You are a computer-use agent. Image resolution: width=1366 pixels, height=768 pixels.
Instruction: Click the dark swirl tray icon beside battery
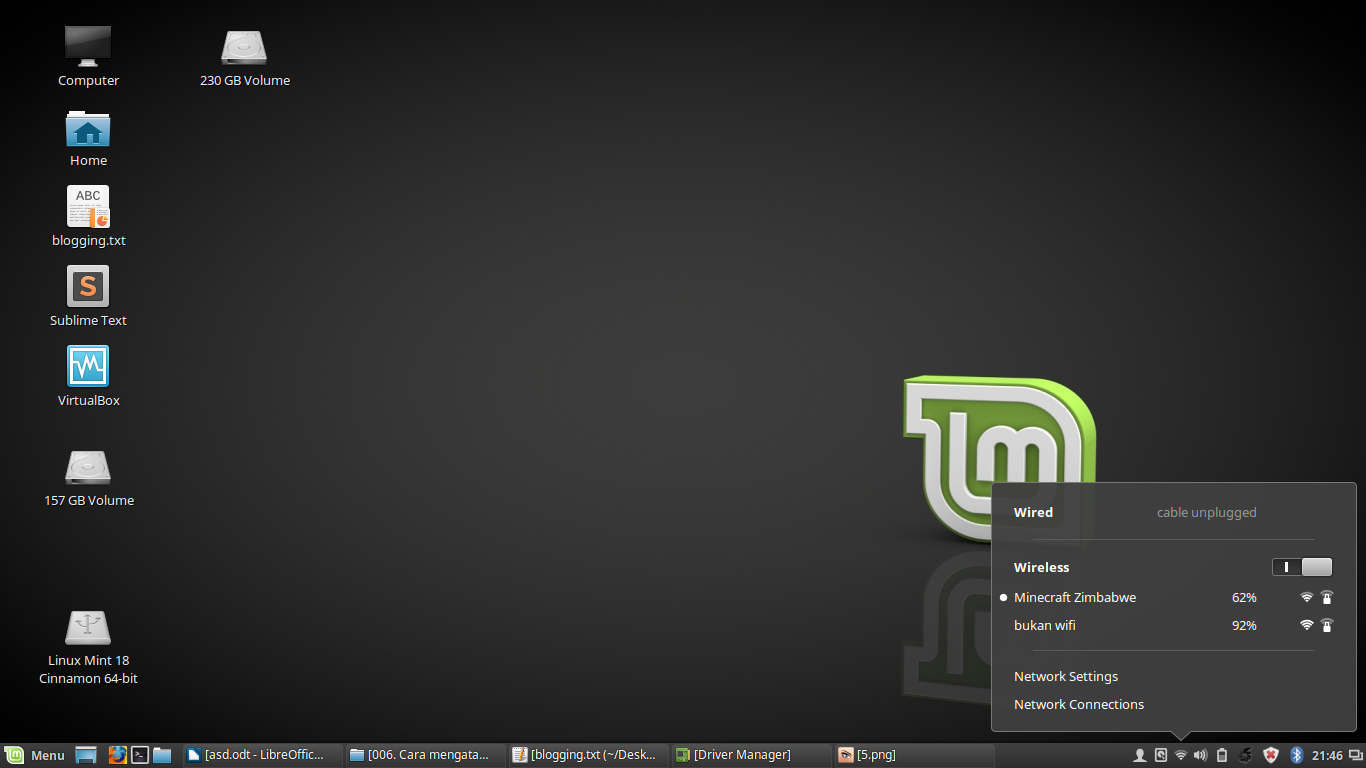pyautogui.click(x=1246, y=755)
